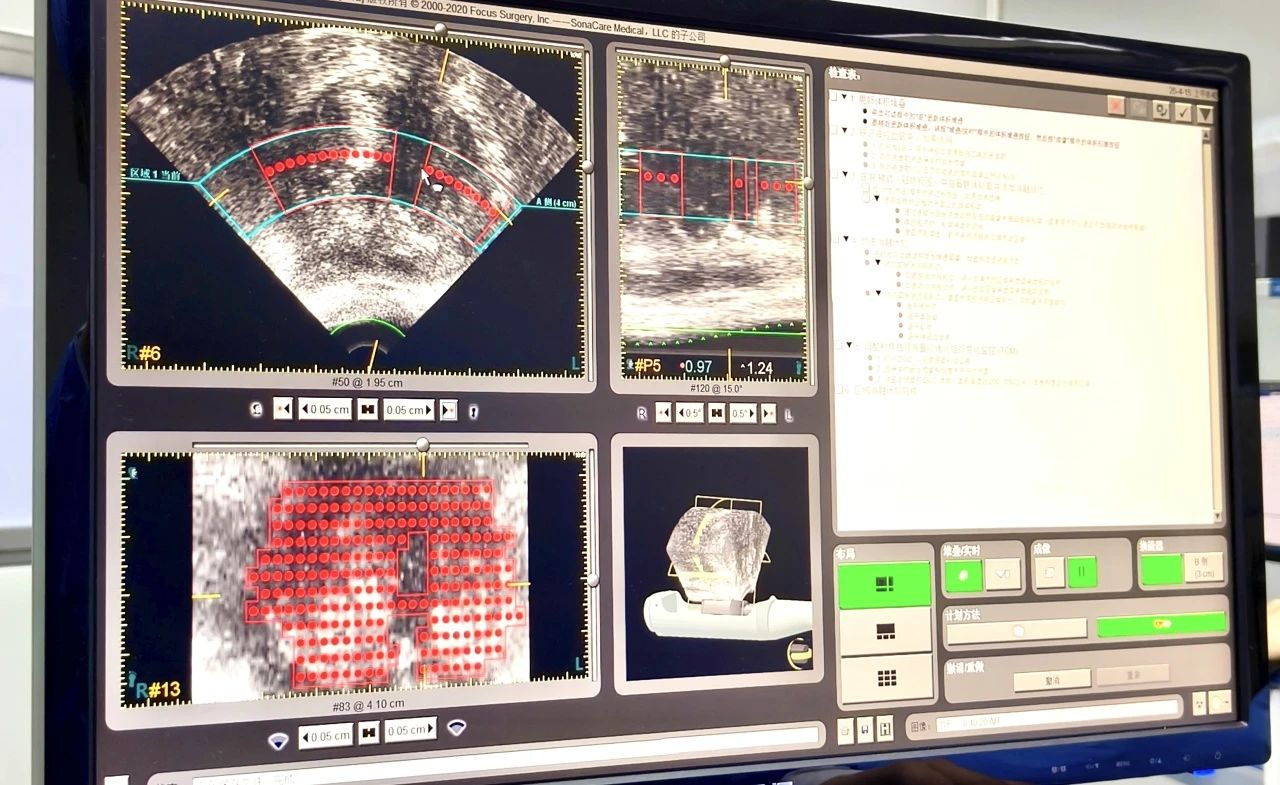Viewport: 1280px width, 785px height.
Task: Click the pause button in imaging group
Action: 1081,572
